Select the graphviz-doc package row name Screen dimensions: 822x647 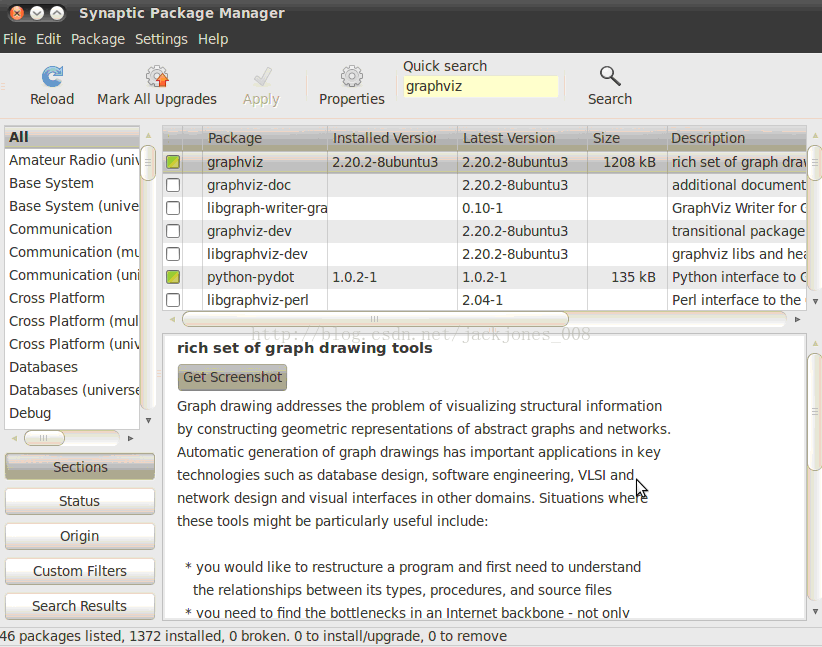(249, 185)
